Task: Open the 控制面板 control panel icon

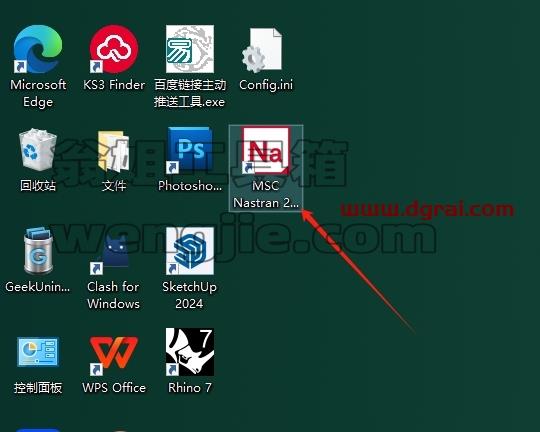Action: pos(38,352)
